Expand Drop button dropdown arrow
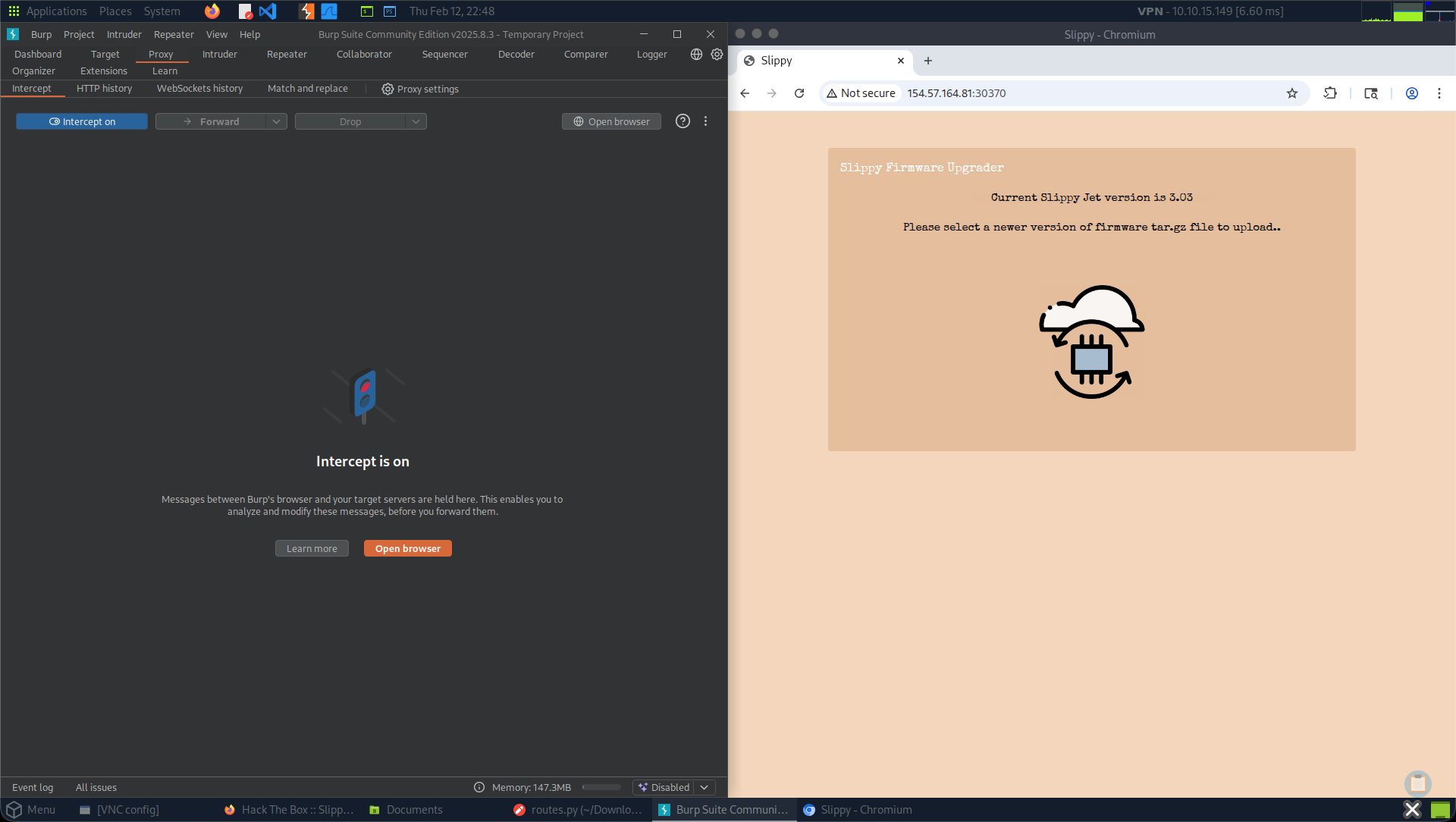1456x822 pixels. pyautogui.click(x=416, y=121)
